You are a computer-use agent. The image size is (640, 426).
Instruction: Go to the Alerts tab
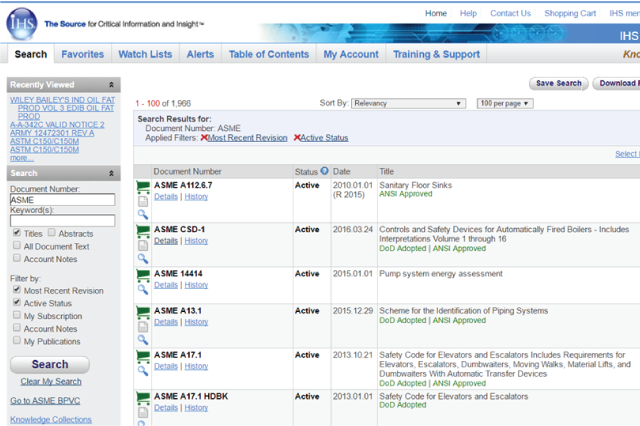pos(200,54)
